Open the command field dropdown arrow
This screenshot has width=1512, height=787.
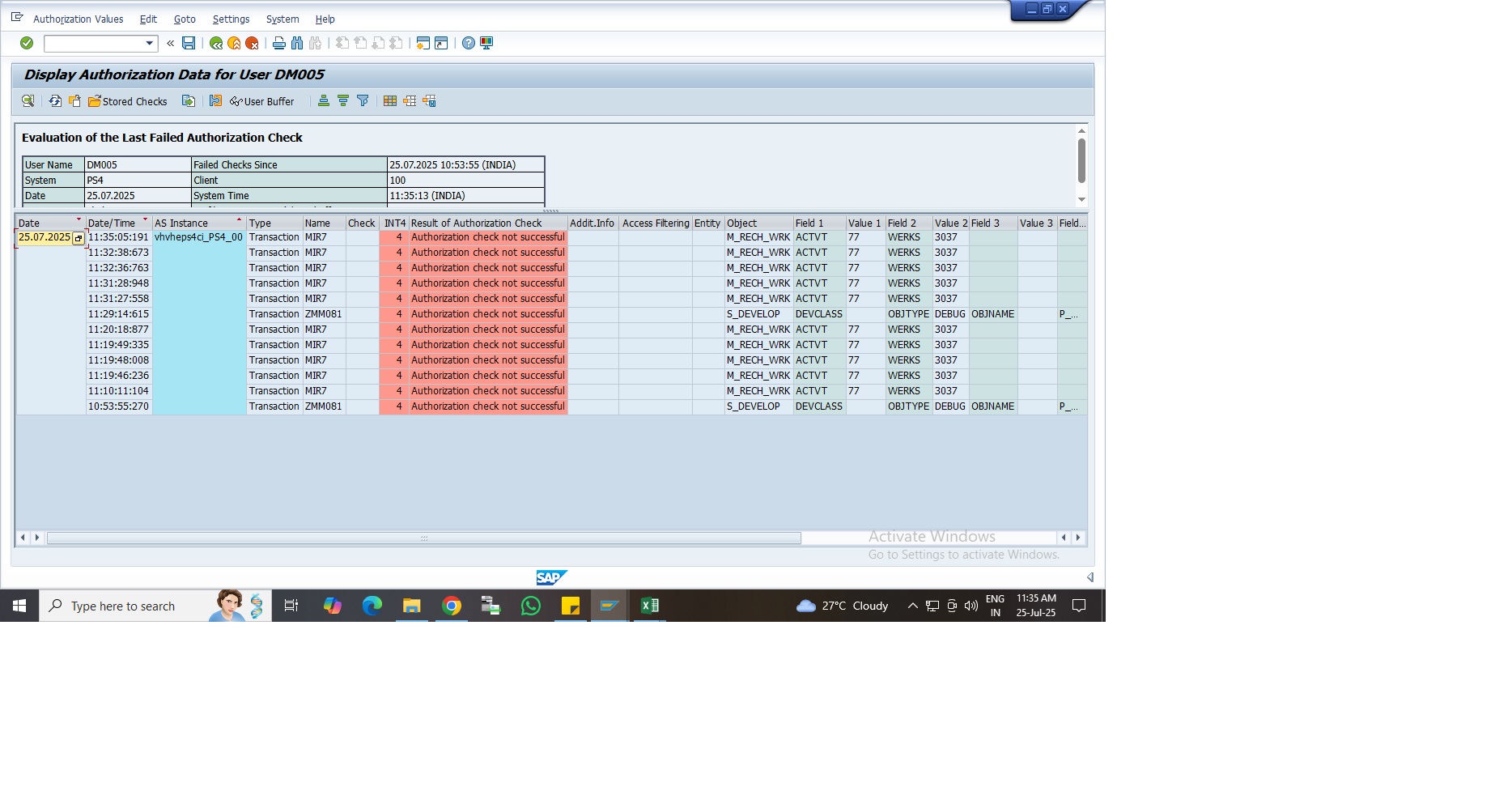tap(149, 43)
